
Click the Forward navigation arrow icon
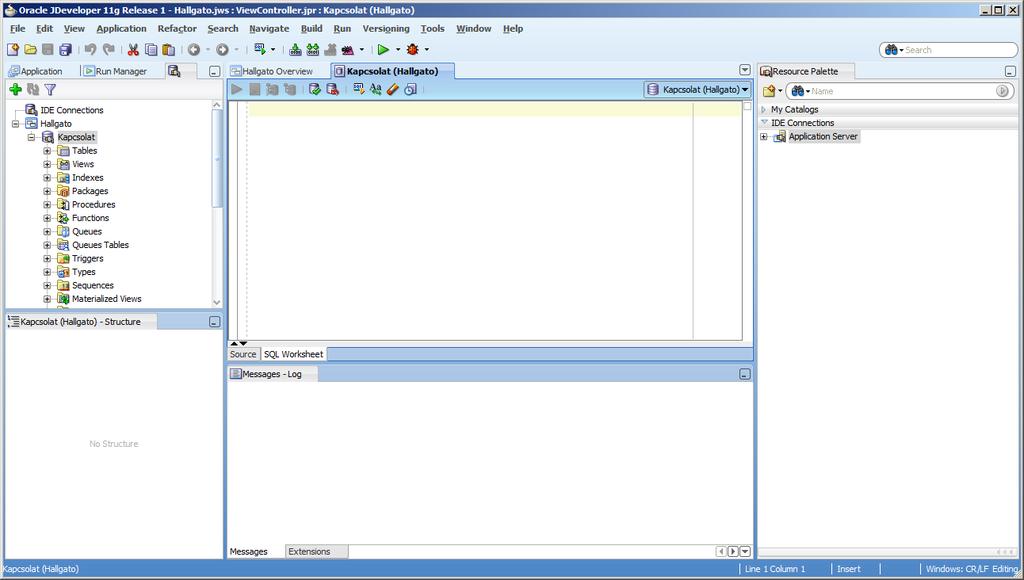coord(223,50)
